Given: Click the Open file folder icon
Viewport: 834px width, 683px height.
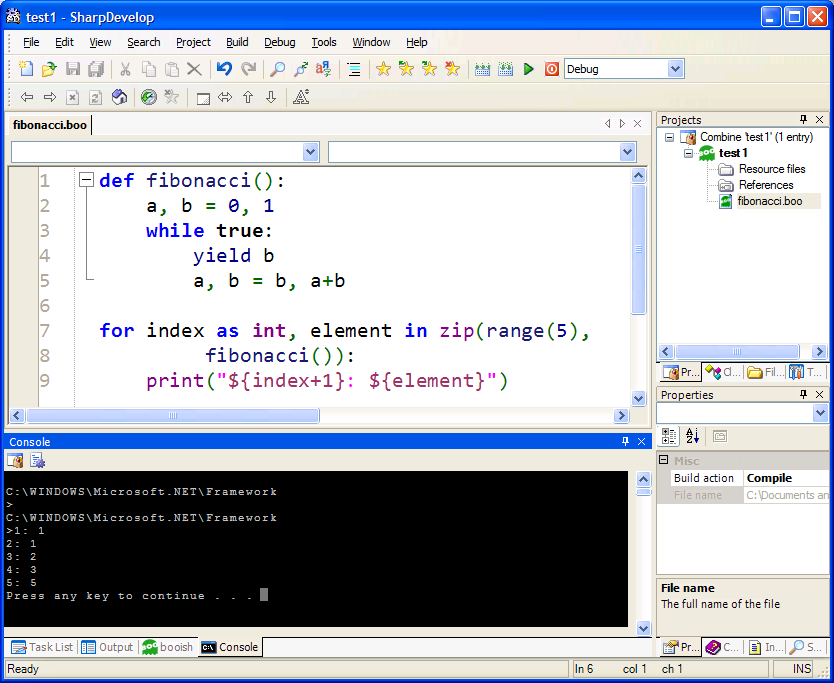Looking at the screenshot, I should tap(49, 69).
